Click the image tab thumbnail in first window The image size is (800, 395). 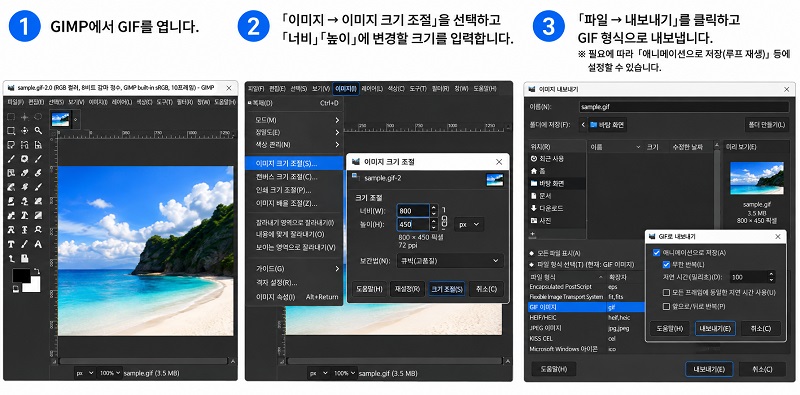coord(61,119)
